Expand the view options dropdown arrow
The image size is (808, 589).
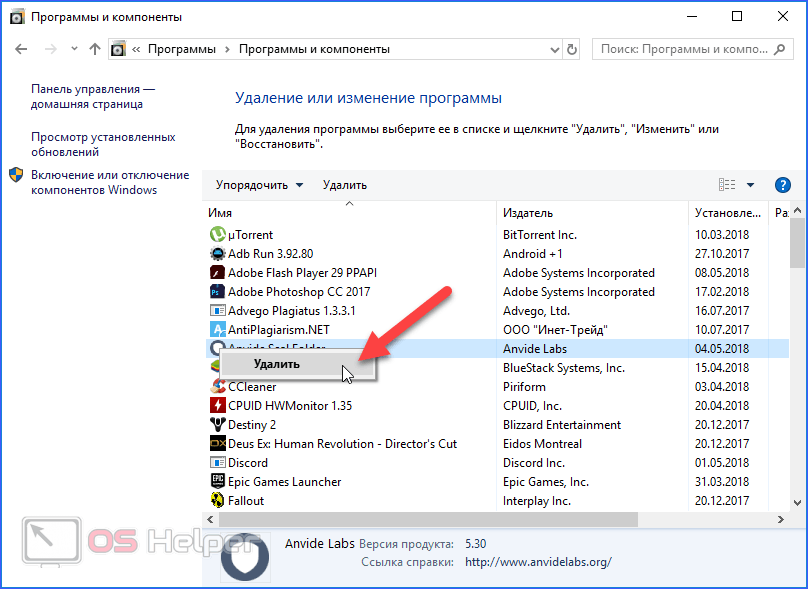pyautogui.click(x=750, y=185)
